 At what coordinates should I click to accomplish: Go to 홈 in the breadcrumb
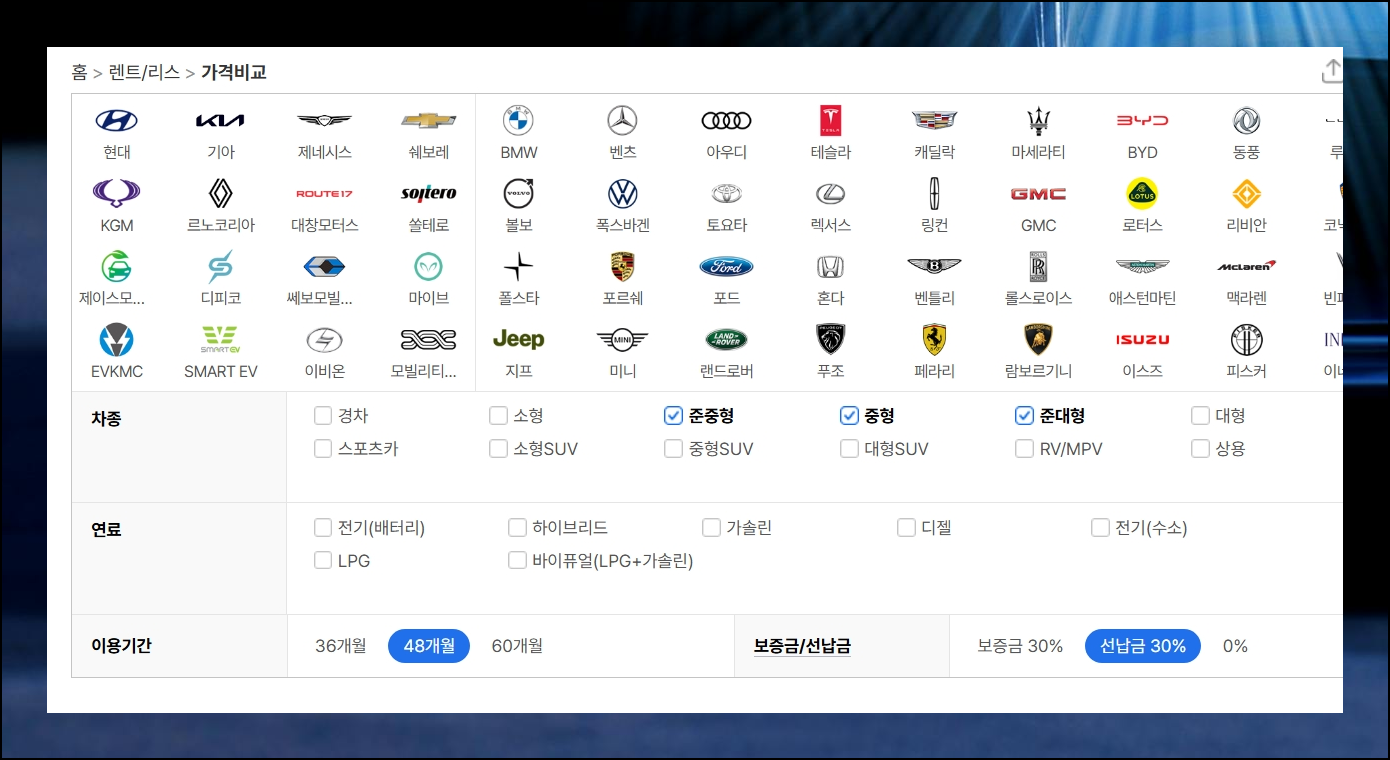[x=79, y=73]
